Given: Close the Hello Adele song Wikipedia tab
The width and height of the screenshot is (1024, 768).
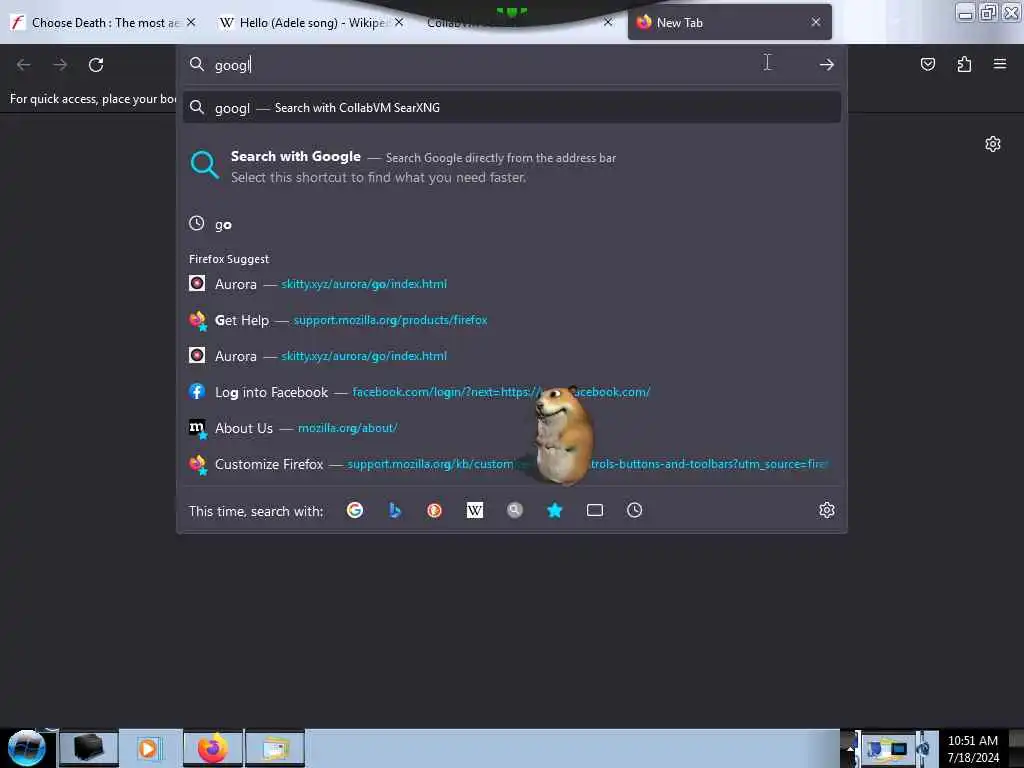Looking at the screenshot, I should [399, 22].
